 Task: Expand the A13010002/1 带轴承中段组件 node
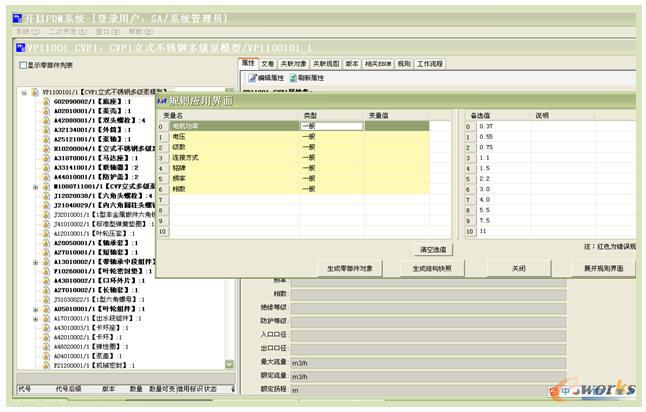click(36, 261)
